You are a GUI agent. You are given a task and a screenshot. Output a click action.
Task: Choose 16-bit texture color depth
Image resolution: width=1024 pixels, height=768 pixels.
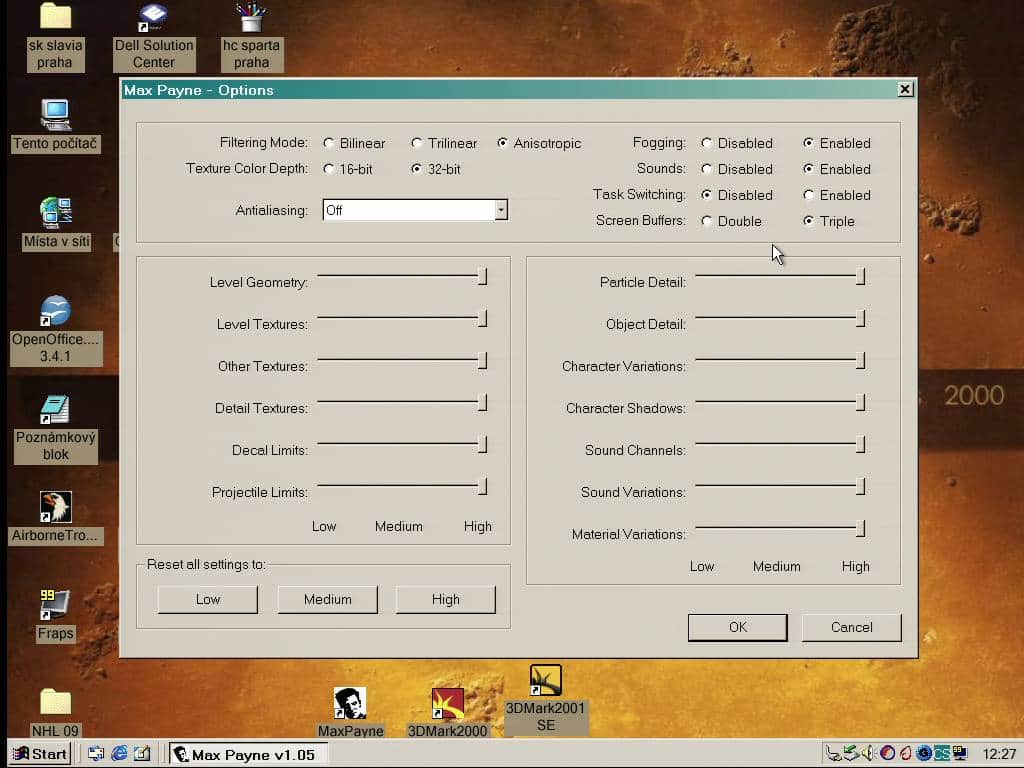(x=328, y=169)
